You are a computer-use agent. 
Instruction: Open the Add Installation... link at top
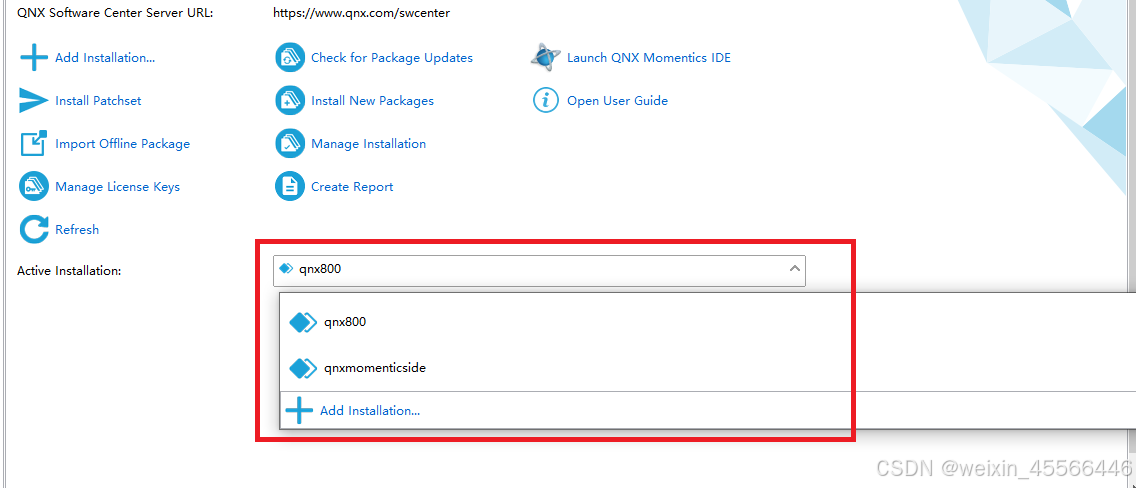point(105,58)
